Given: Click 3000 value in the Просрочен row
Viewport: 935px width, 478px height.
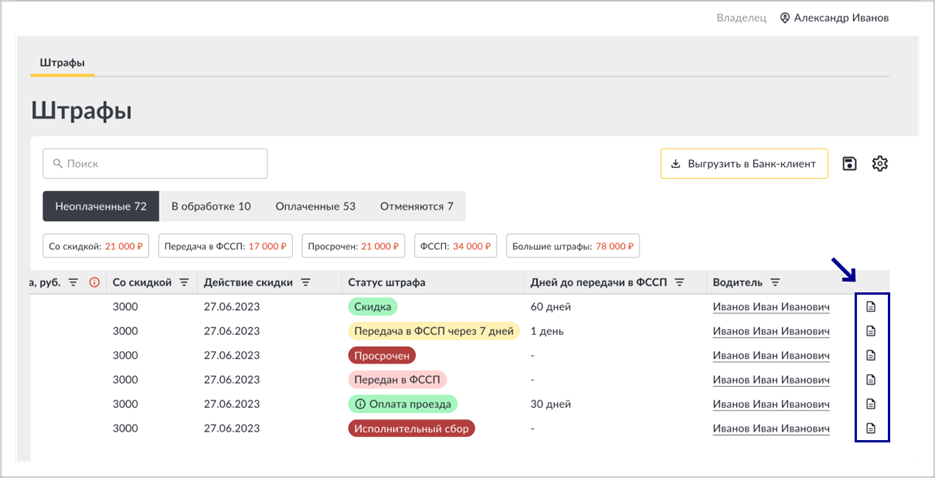Looking at the screenshot, I should click(125, 356).
